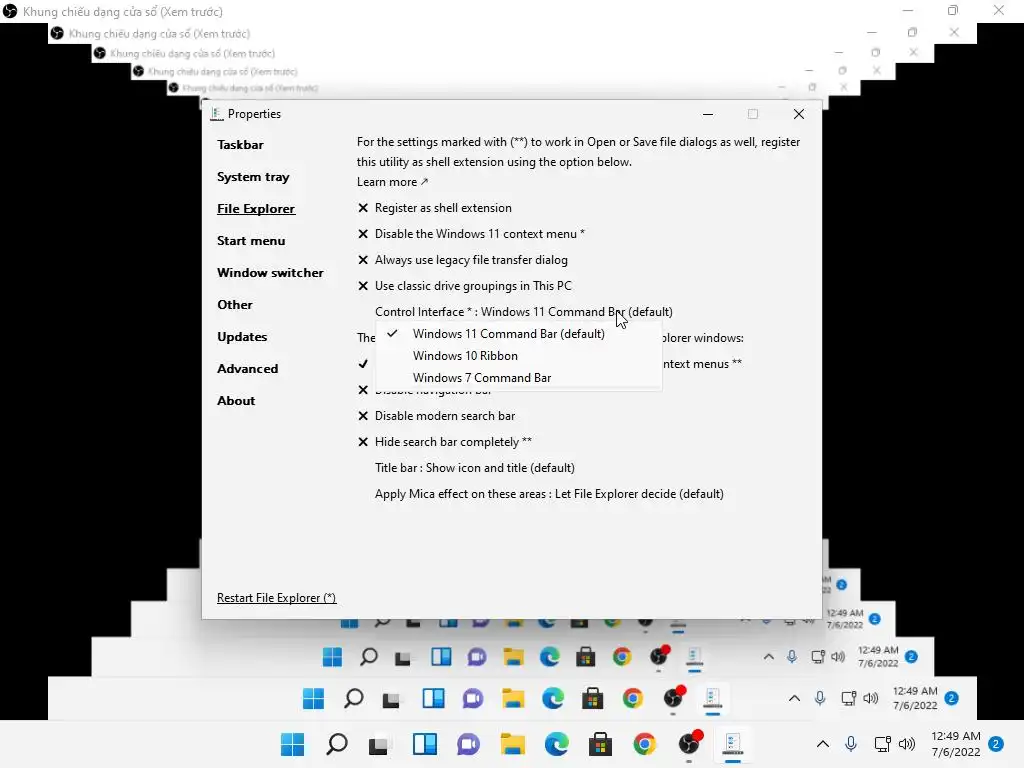1024x768 pixels.
Task: Open the System tray section
Action: pos(253,177)
